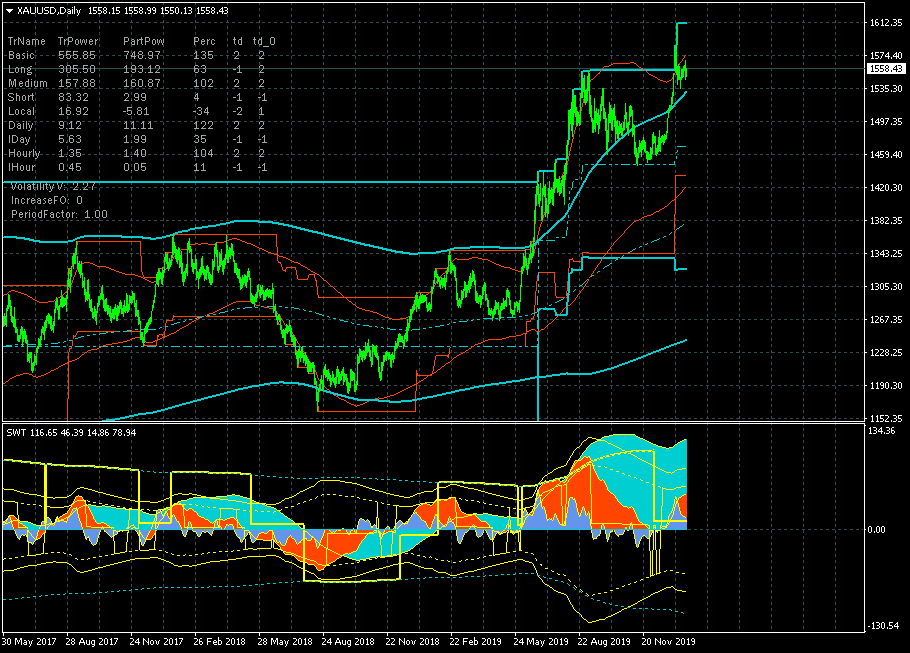
Task: Click the TrName column header
Action: point(24,41)
